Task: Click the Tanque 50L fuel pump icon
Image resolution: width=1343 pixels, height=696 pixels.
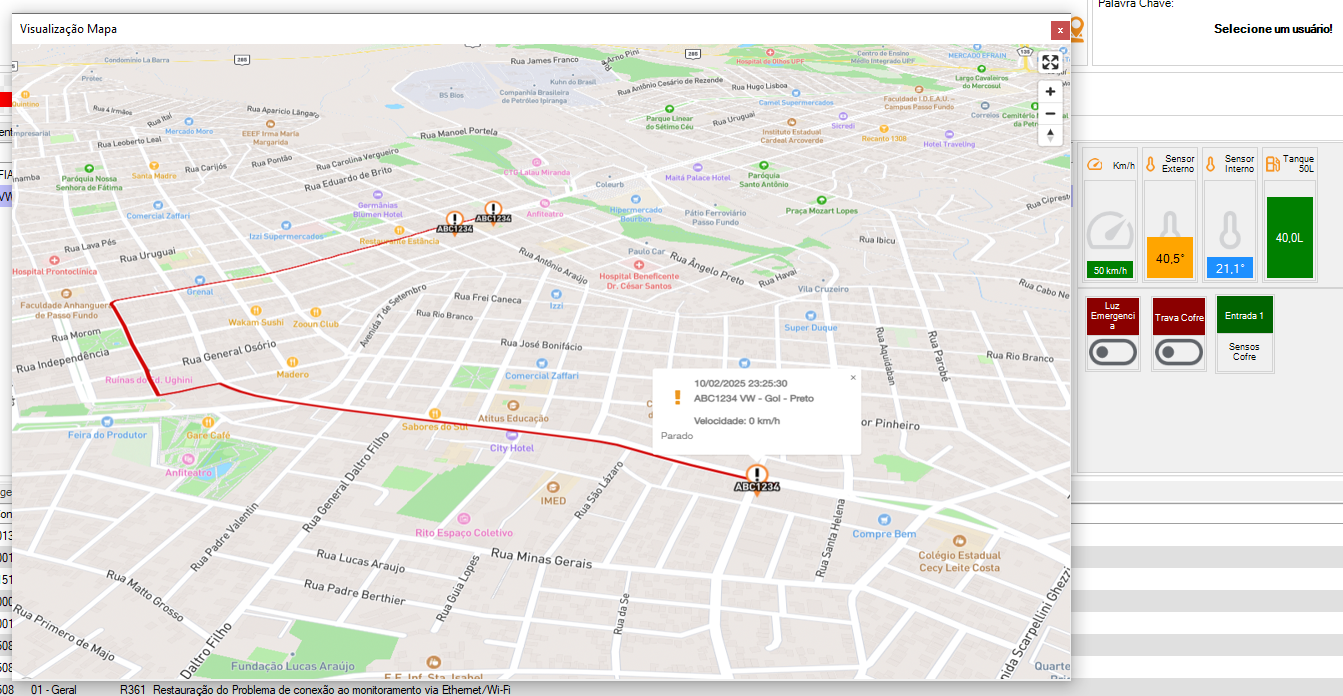Action: [x=1273, y=164]
